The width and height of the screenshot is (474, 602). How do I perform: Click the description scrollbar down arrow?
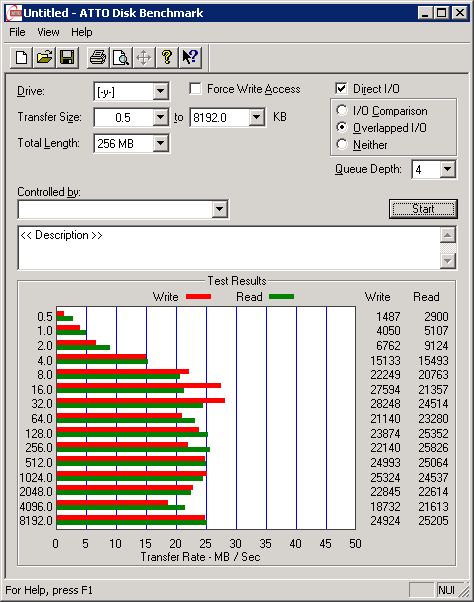point(448,261)
